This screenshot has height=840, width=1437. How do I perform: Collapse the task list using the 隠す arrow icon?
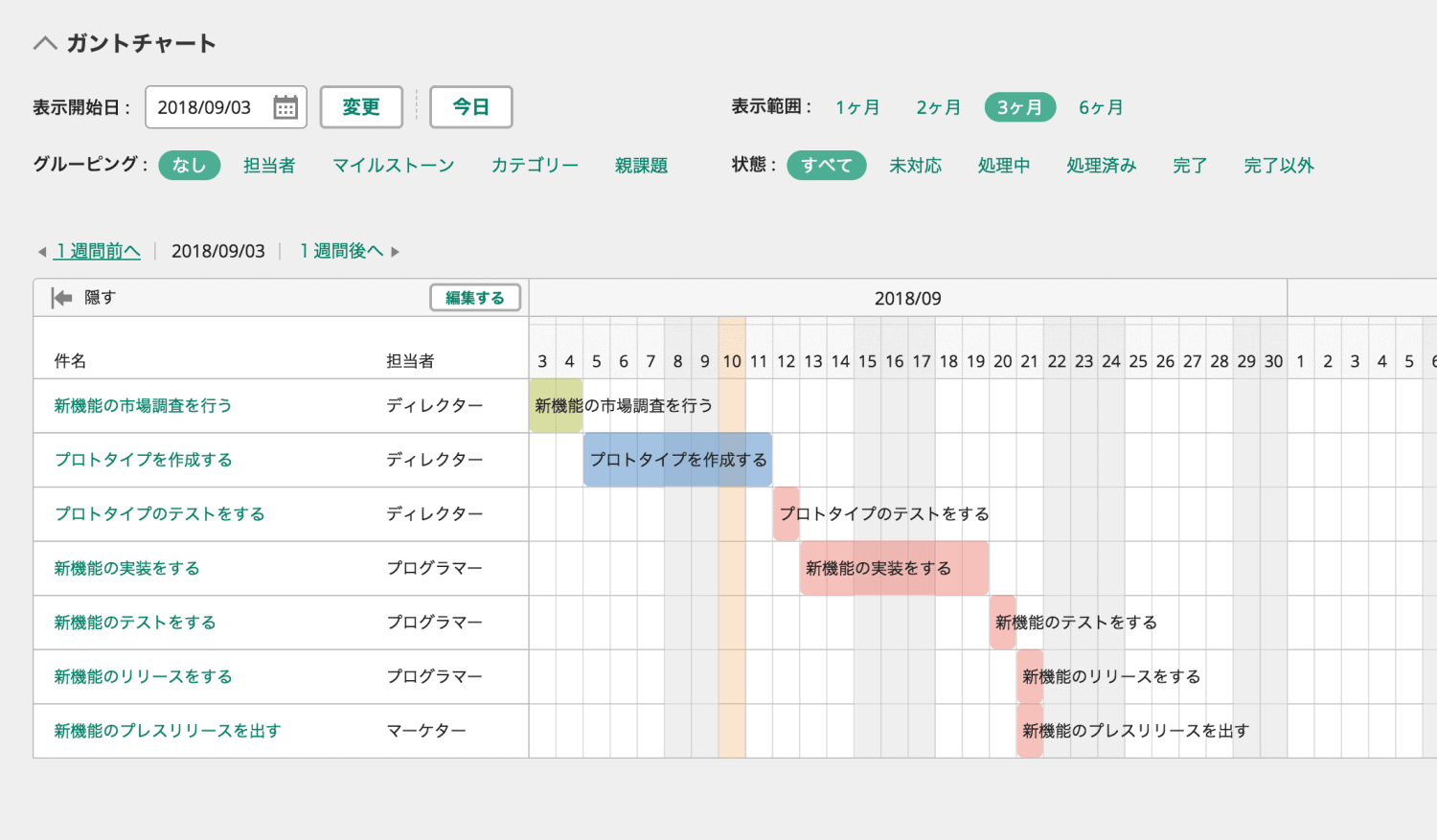click(x=60, y=297)
